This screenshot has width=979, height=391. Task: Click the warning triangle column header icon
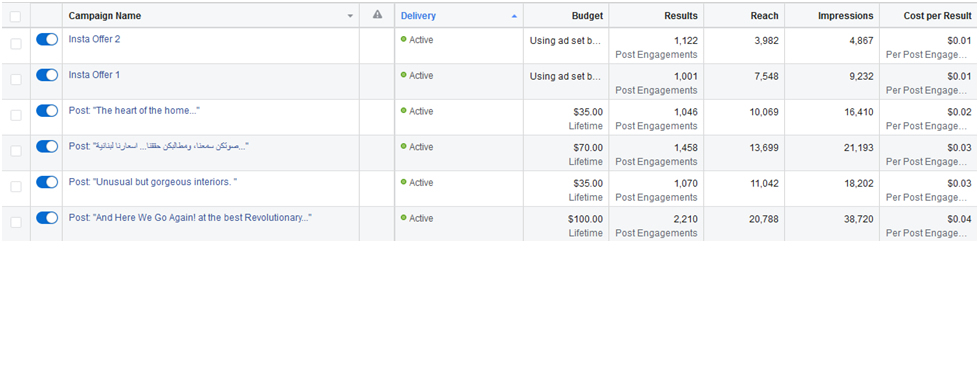377,15
